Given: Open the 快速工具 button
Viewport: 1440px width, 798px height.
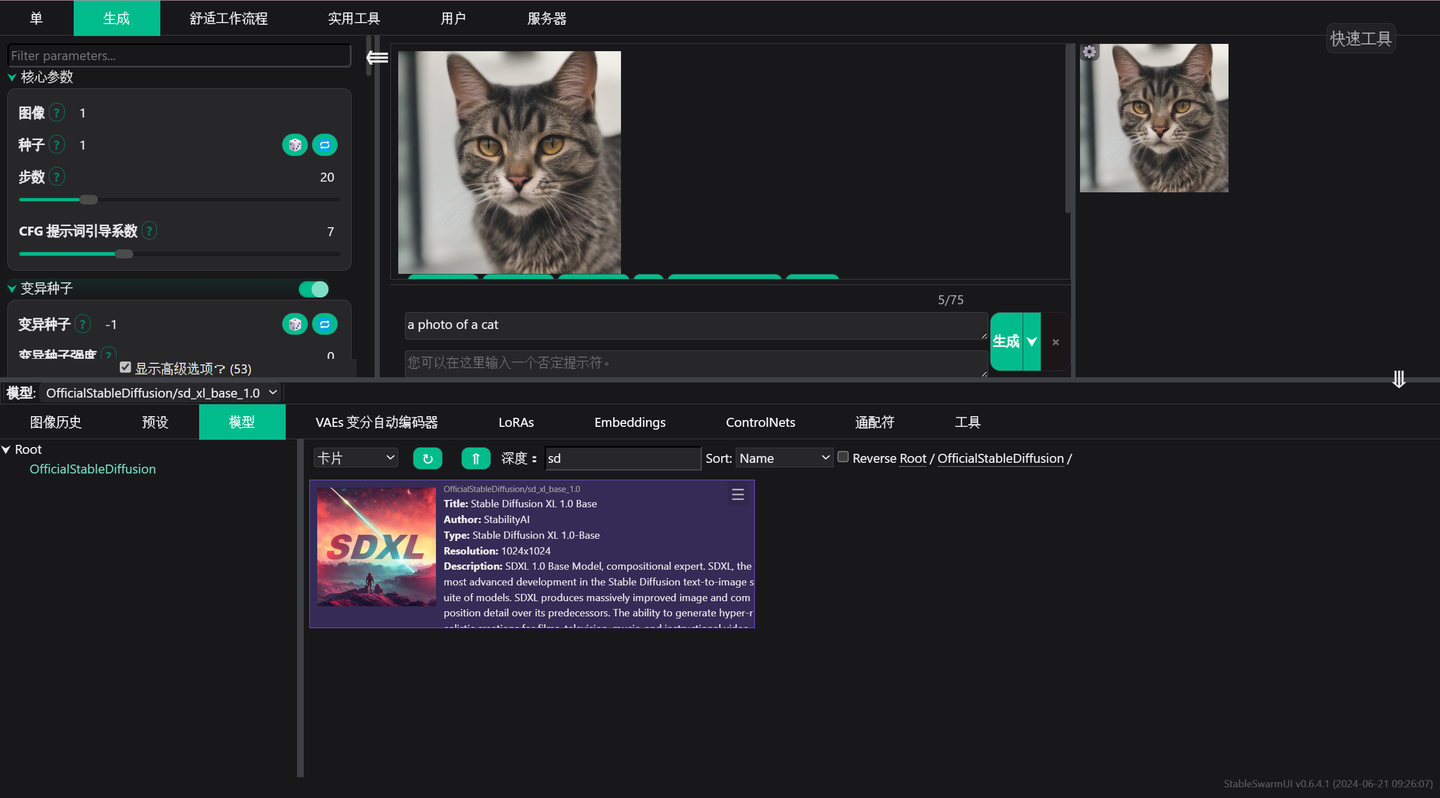Looking at the screenshot, I should 1360,39.
